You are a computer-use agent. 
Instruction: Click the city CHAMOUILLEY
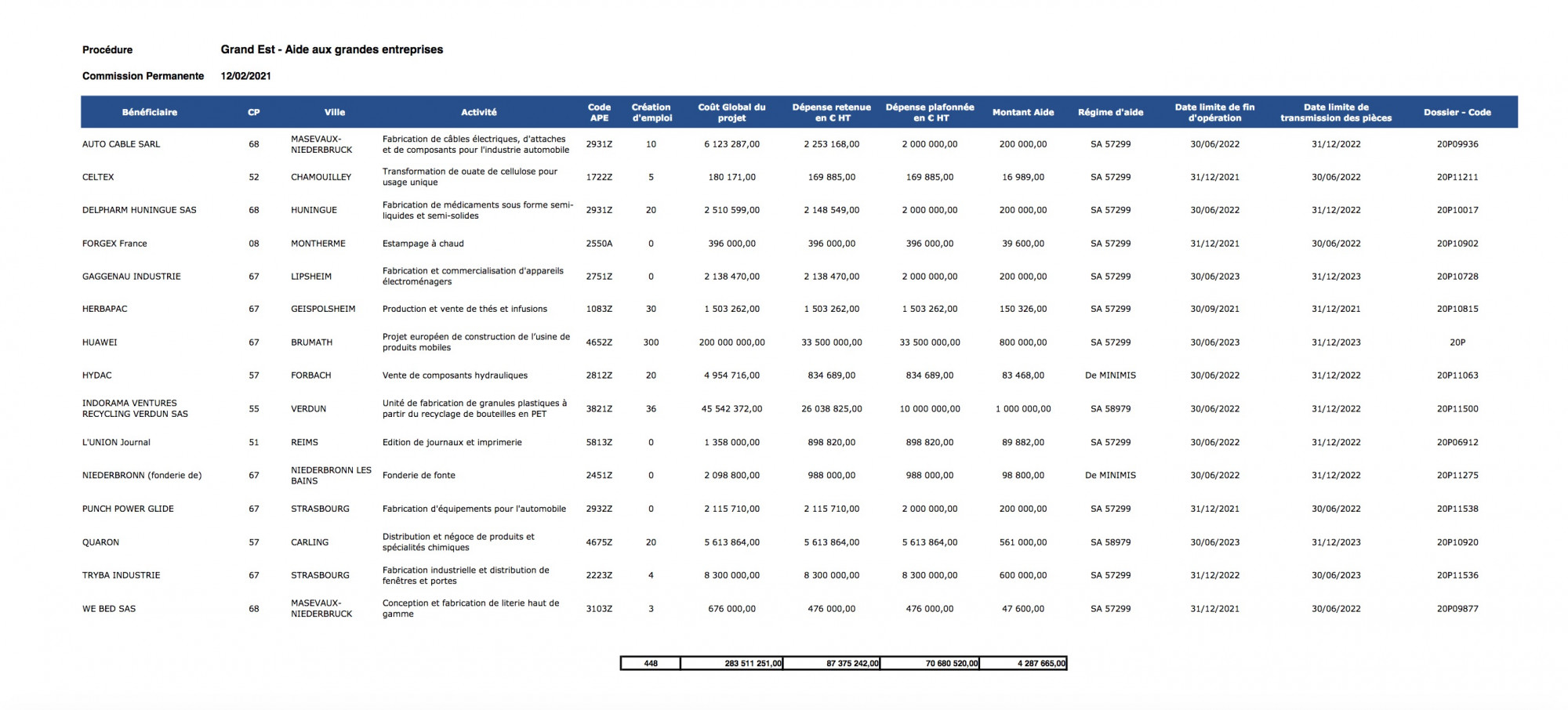pyautogui.click(x=321, y=177)
